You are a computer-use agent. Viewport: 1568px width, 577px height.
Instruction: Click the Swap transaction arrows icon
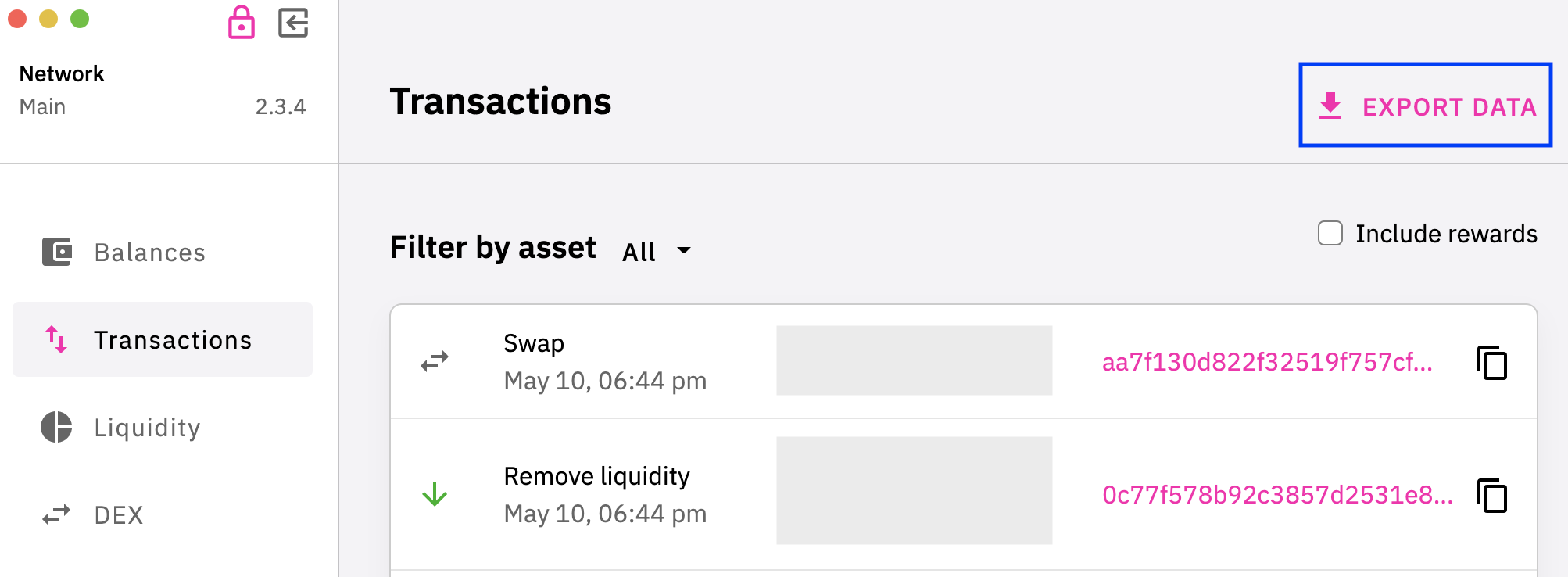435,361
